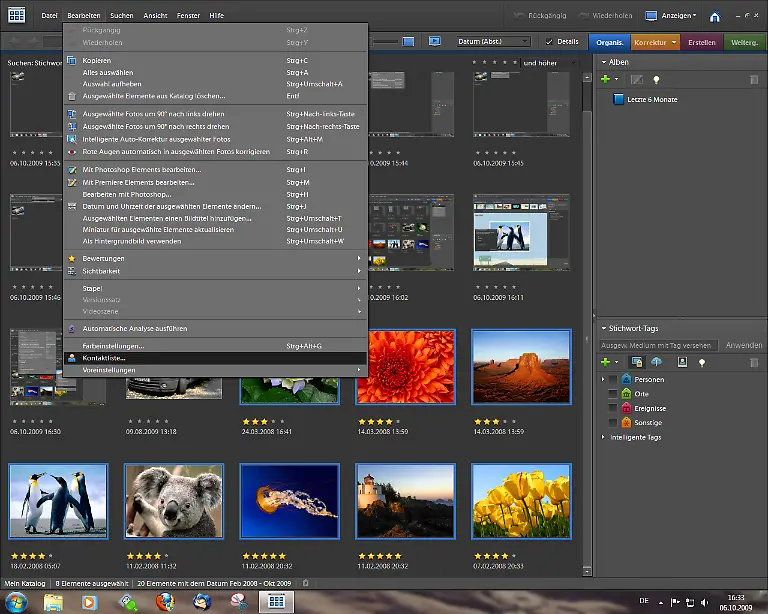768x614 pixels.
Task: Expand the Intelligente Tags tree
Action: 603,437
